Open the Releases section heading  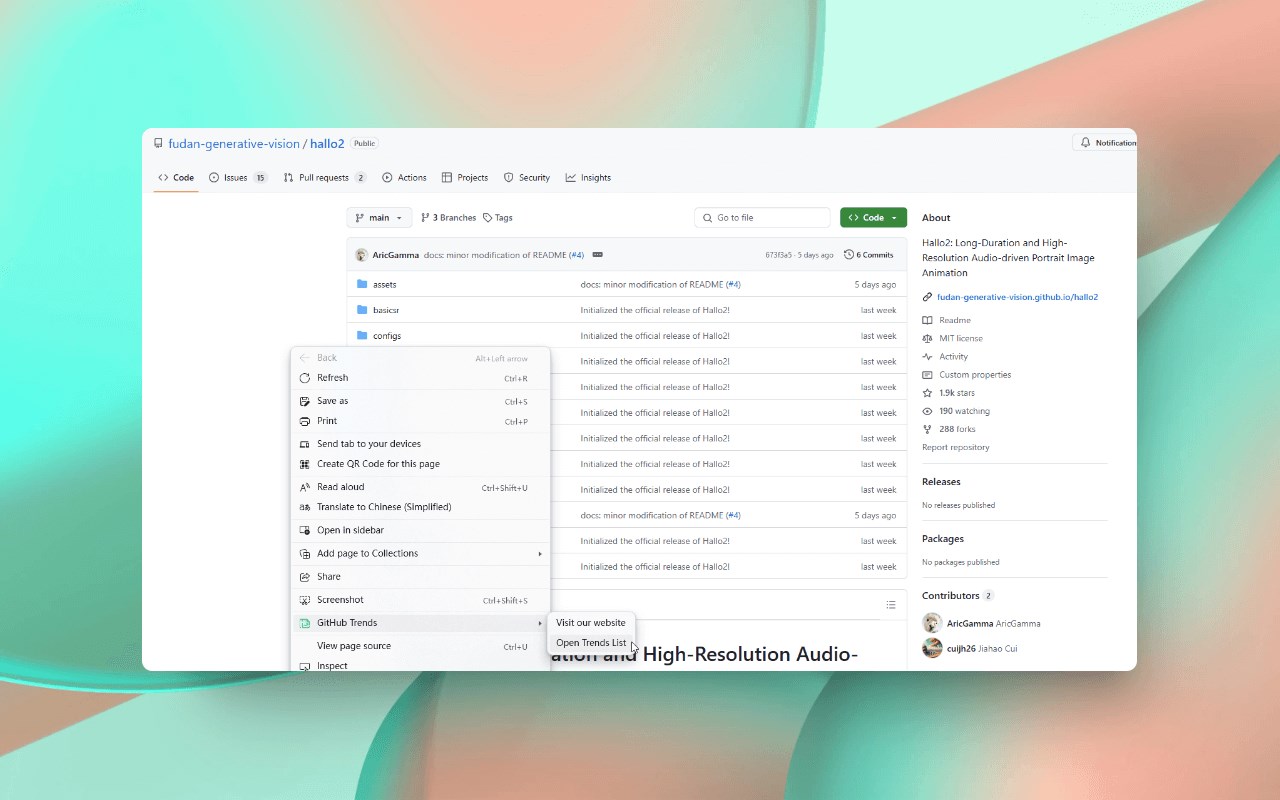941,482
